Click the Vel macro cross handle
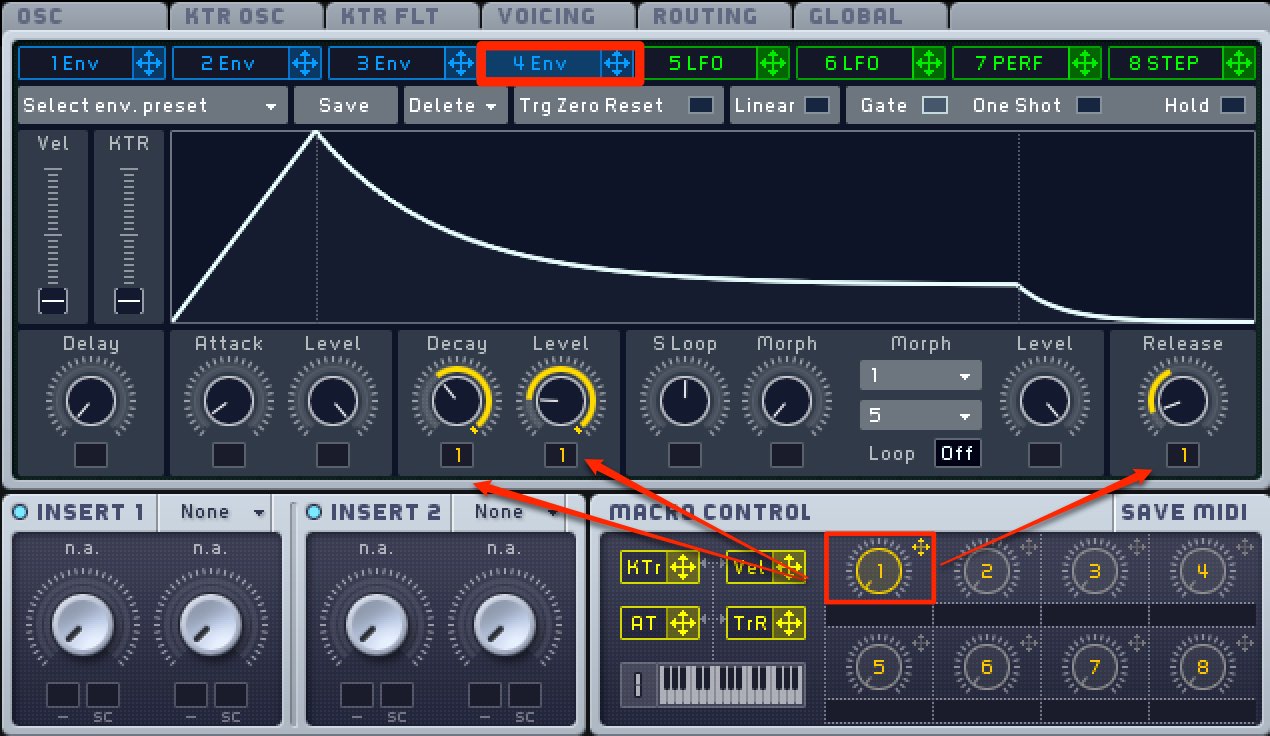1270x736 pixels. [789, 568]
